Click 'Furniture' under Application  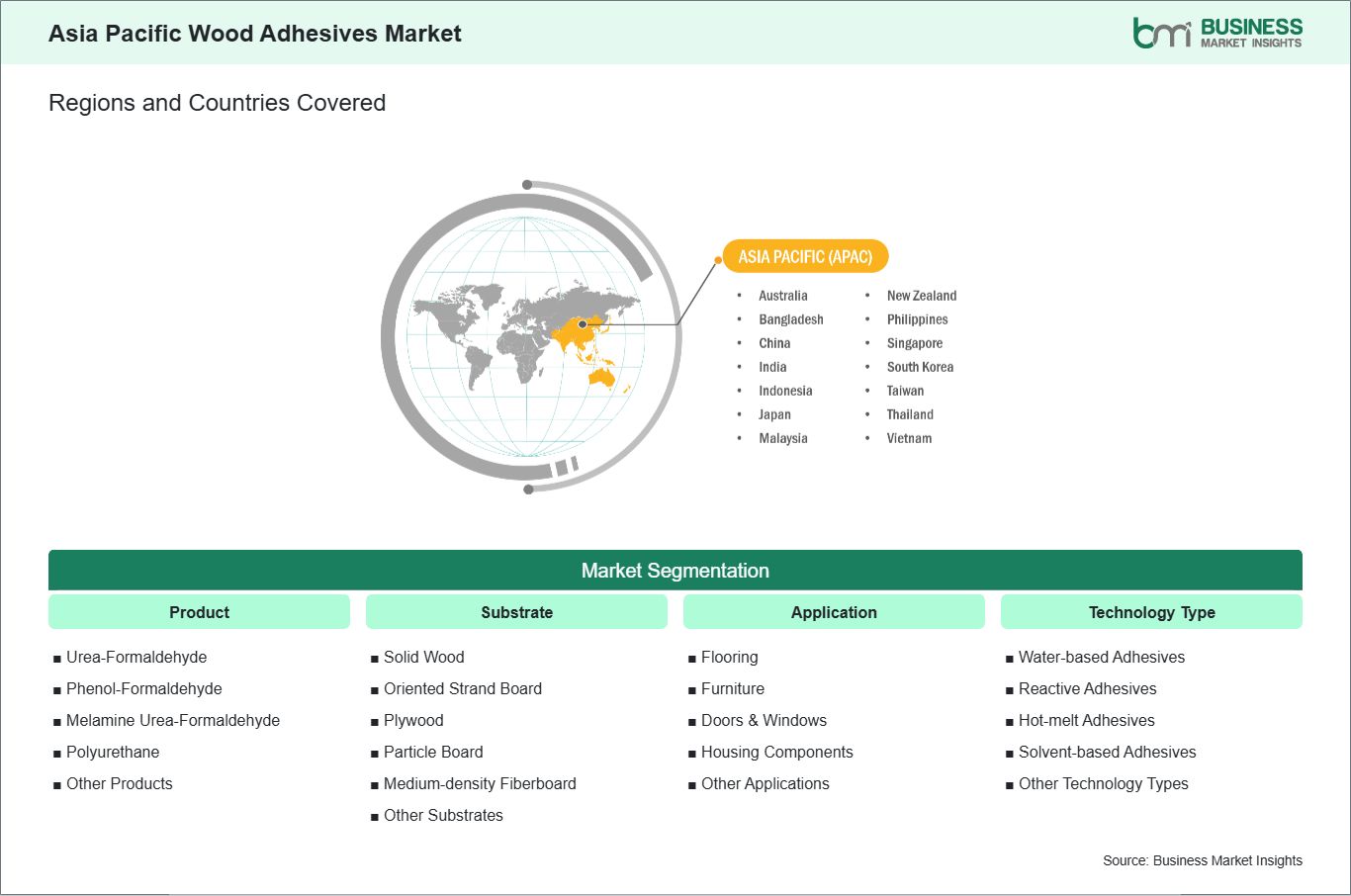[x=733, y=688]
